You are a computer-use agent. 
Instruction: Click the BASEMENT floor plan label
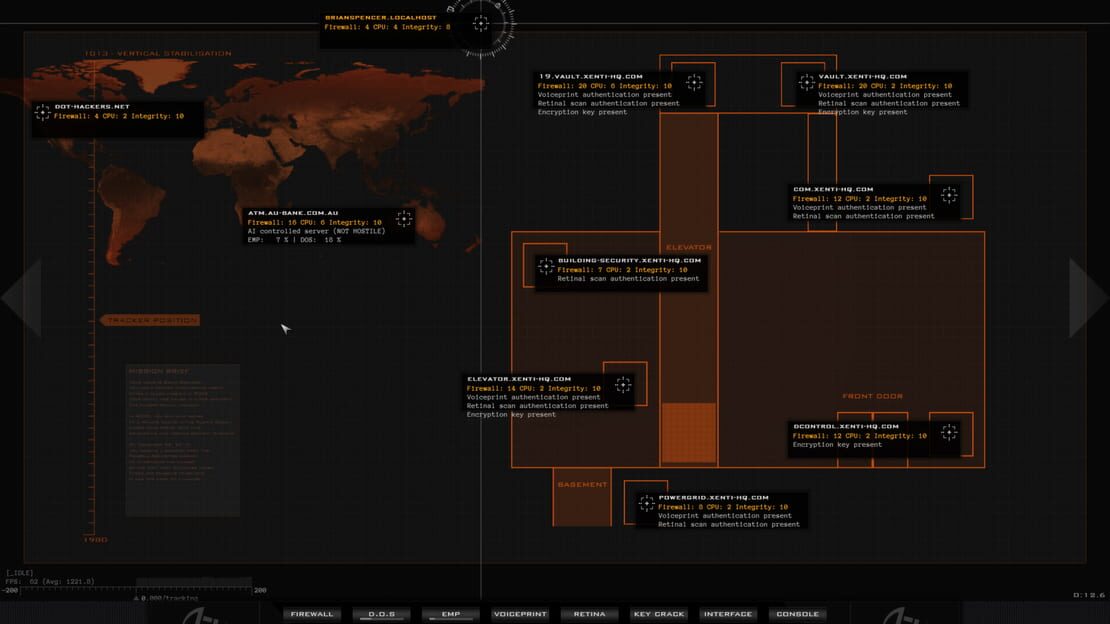582,484
